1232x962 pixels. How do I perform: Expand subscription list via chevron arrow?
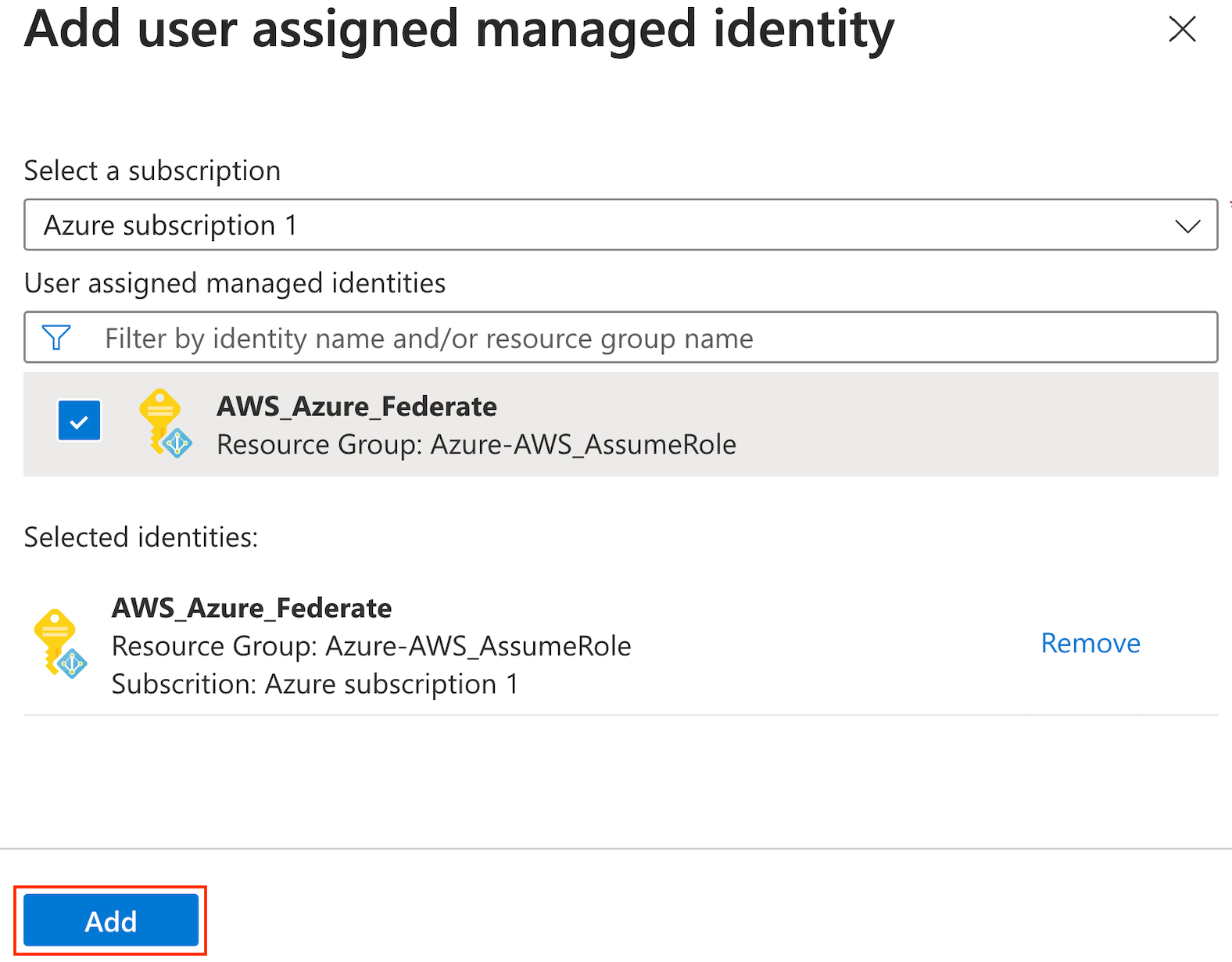pyautogui.click(x=1187, y=226)
